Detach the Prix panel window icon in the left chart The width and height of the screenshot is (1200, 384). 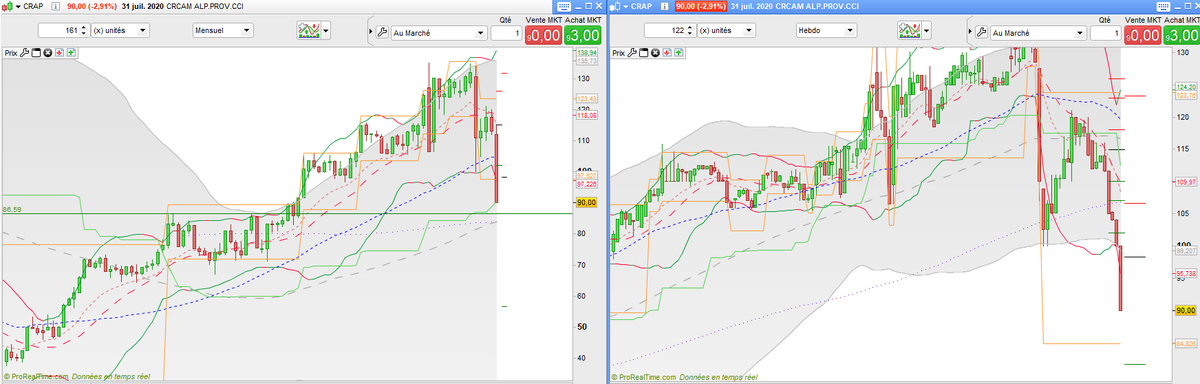(35, 52)
